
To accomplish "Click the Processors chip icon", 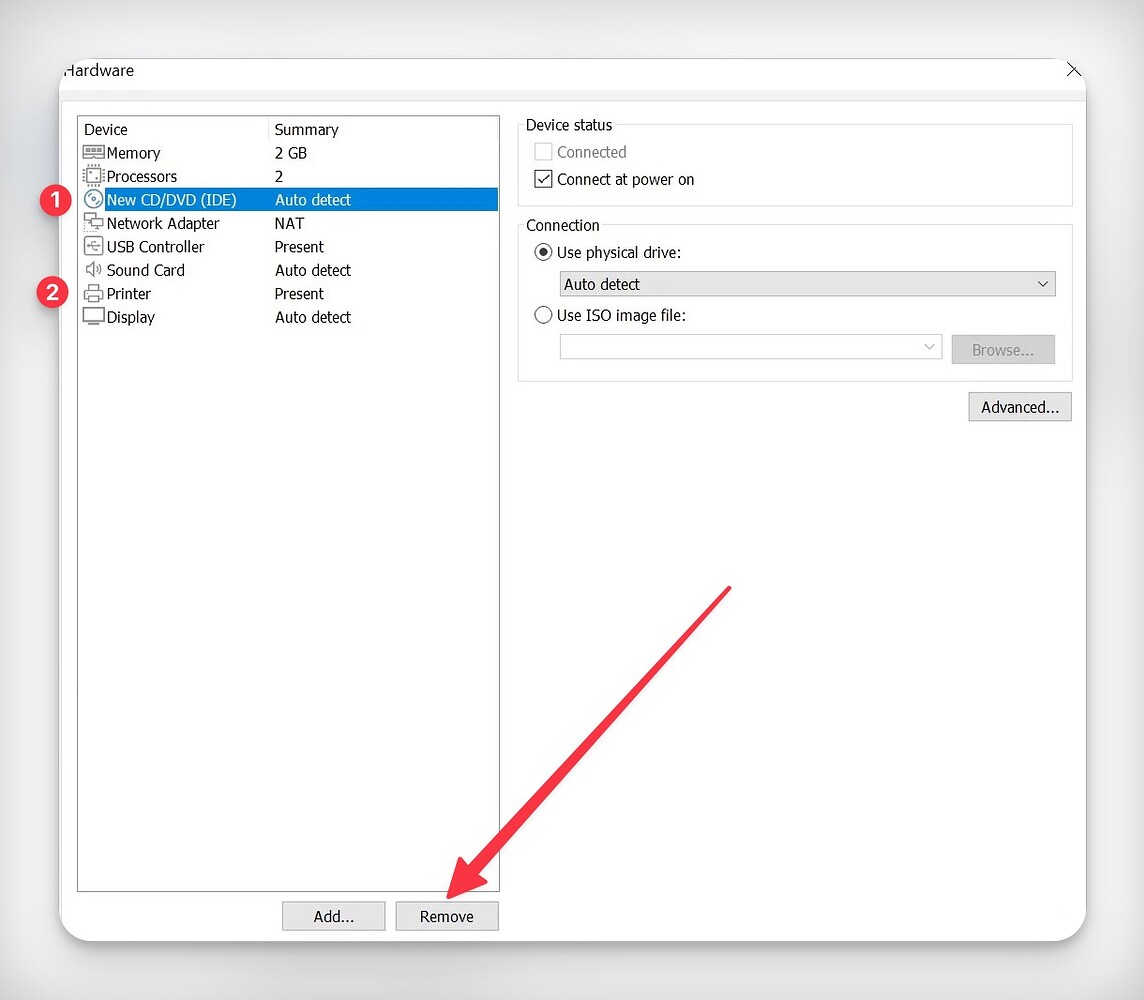I will click(x=93, y=176).
